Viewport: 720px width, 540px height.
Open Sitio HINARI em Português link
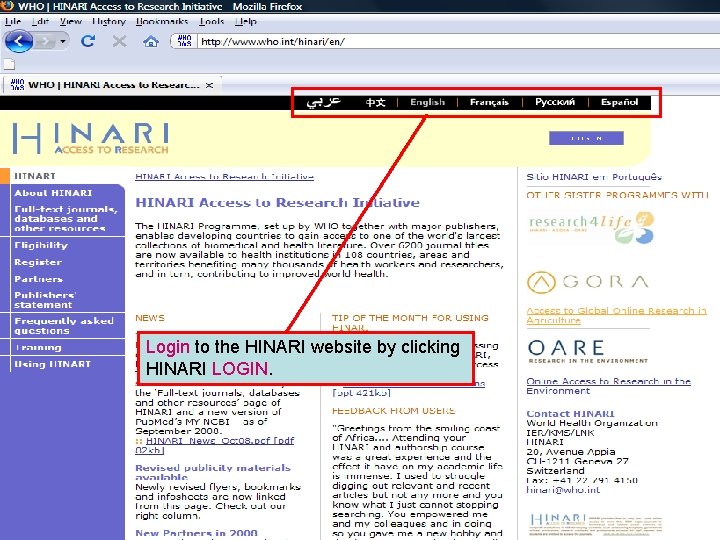[x=594, y=177]
